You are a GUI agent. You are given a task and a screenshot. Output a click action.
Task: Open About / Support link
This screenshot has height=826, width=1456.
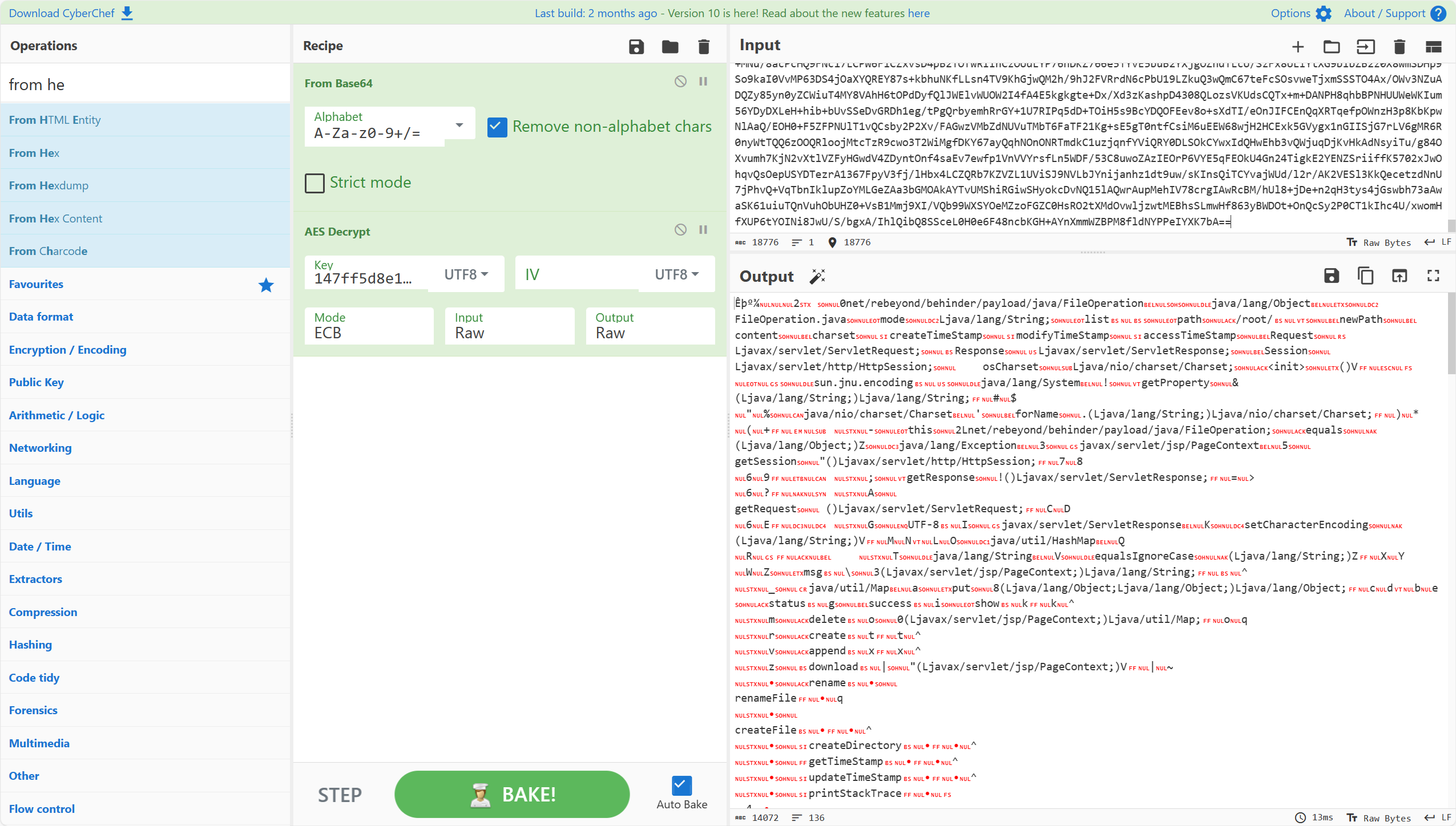coord(1394,13)
